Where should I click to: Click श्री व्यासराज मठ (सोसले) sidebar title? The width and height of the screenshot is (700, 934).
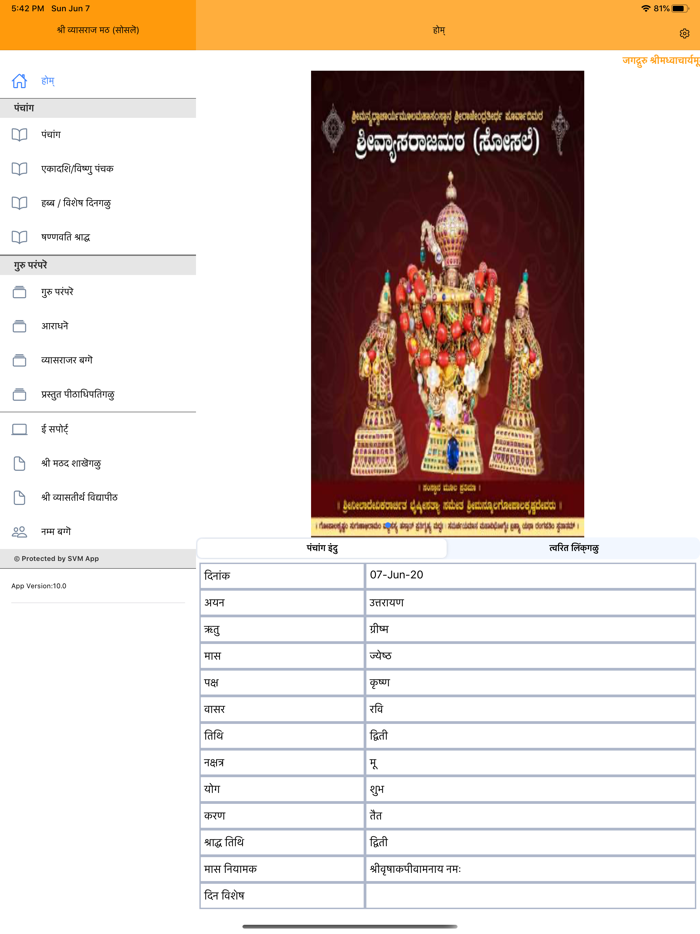[98, 30]
